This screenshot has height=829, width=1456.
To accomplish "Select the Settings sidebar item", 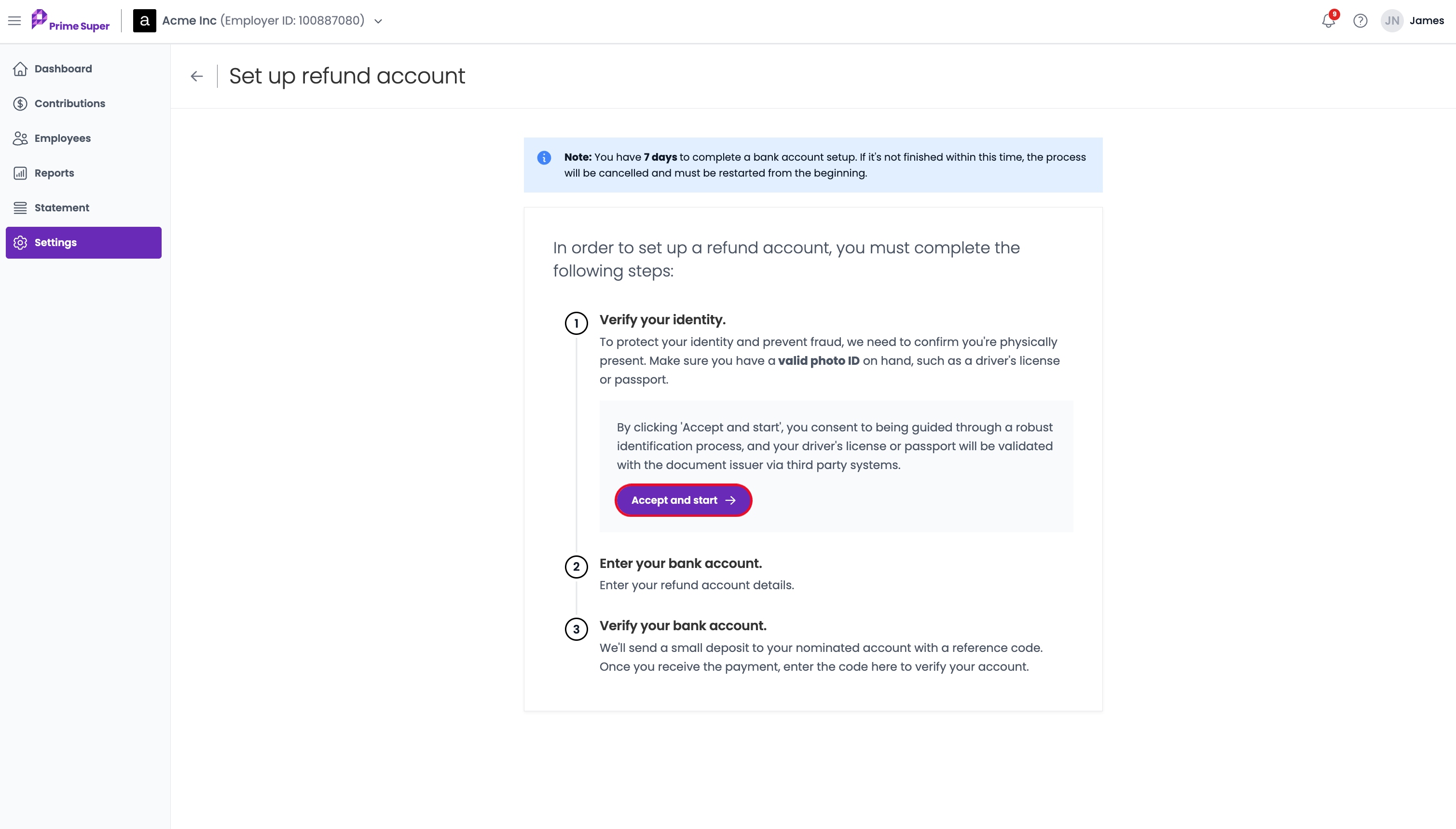I will 83,243.
